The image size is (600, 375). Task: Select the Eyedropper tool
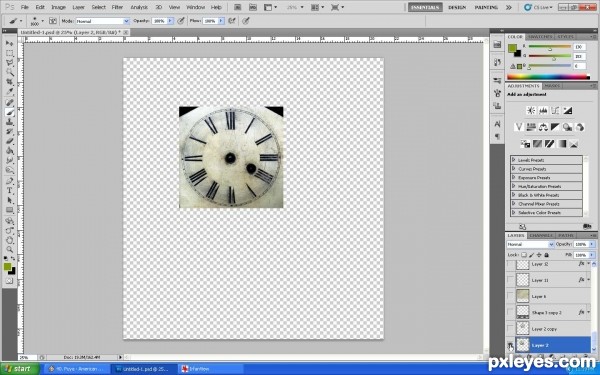[10, 92]
